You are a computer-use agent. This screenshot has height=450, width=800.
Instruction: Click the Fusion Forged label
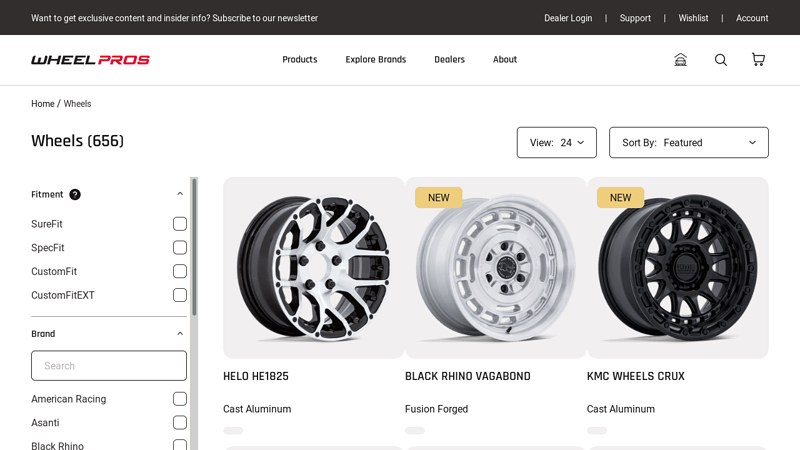(x=436, y=409)
